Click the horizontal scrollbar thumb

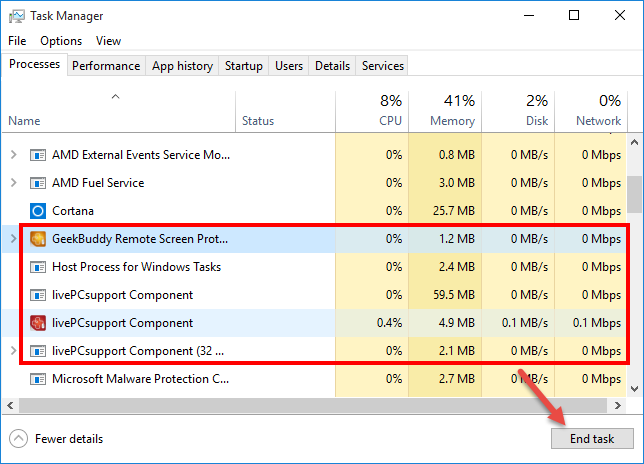click(313, 406)
